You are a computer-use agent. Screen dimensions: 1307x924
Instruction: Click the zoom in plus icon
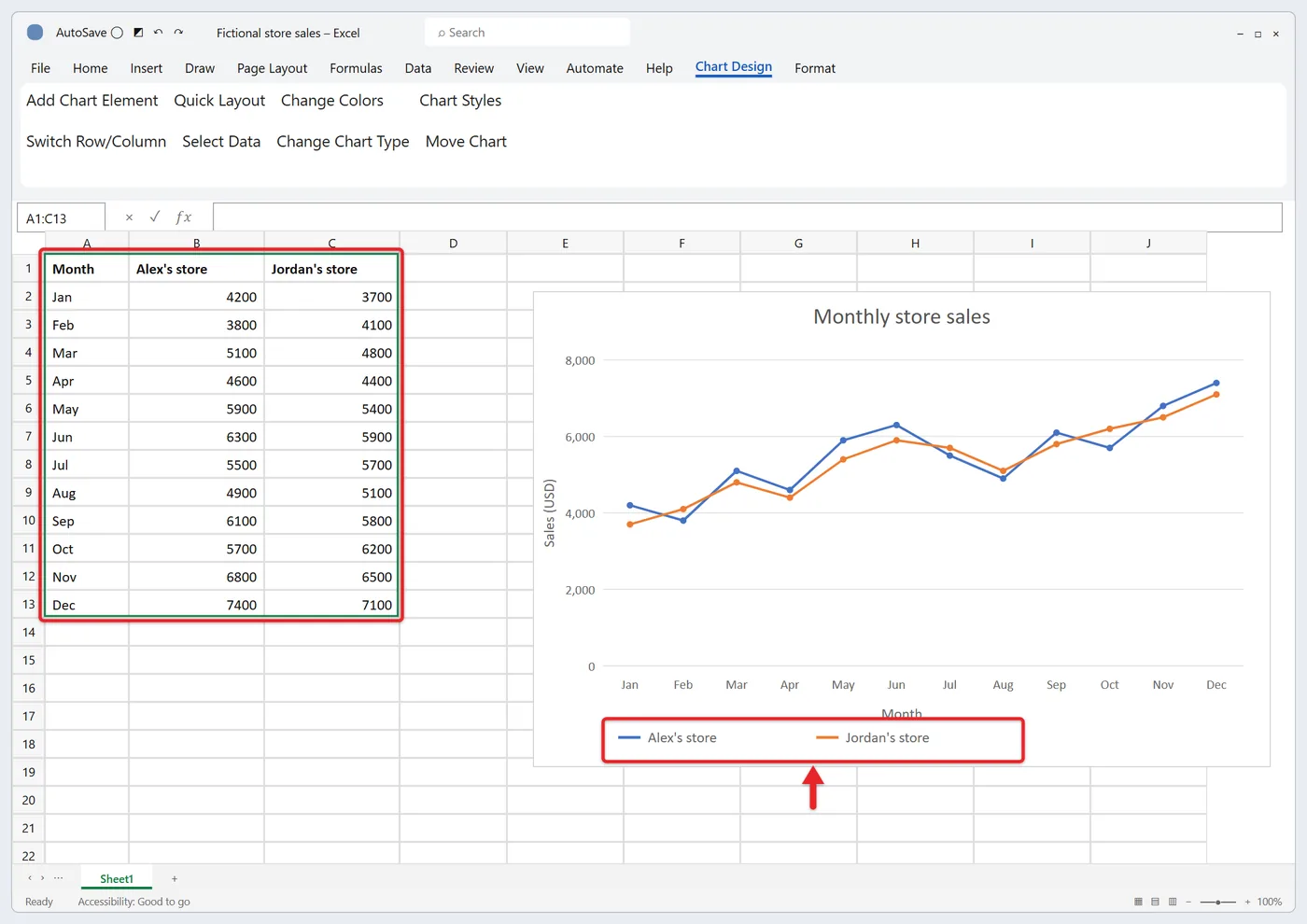point(1247,903)
